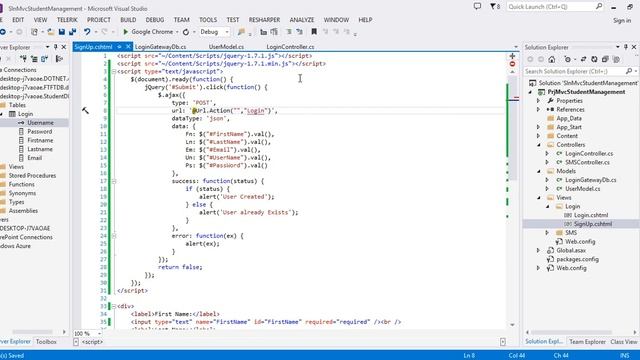Select the Password column in Server Explorer
The image size is (640, 360).
click(x=40, y=131)
